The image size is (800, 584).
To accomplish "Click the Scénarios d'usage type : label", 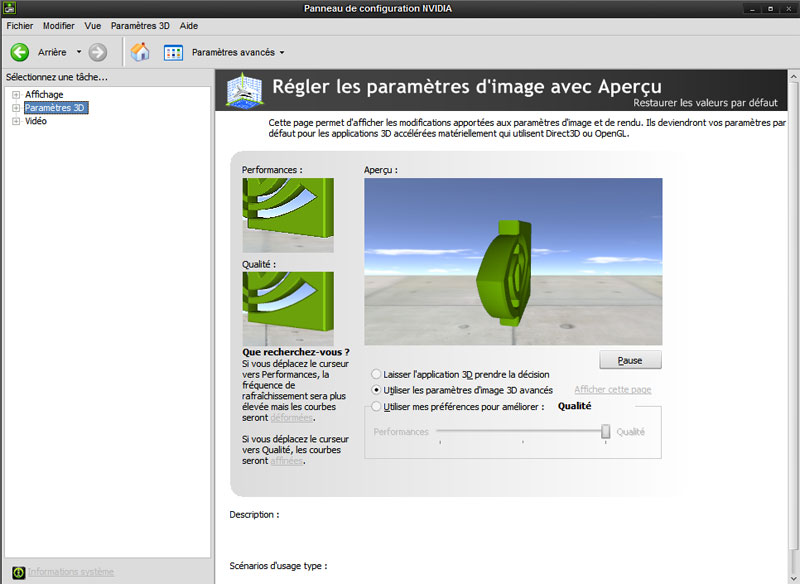I will 278,566.
